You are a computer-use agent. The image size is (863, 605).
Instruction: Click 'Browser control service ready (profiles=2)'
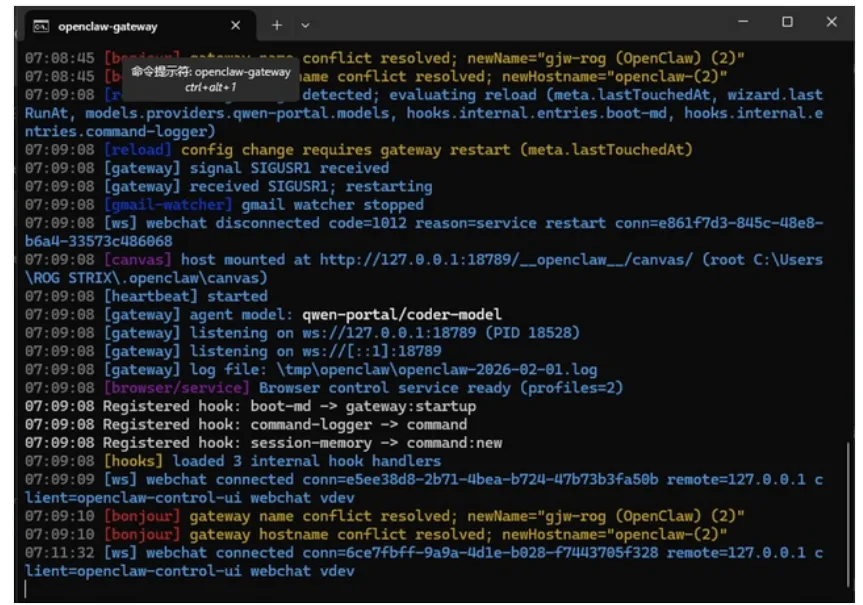click(441, 388)
